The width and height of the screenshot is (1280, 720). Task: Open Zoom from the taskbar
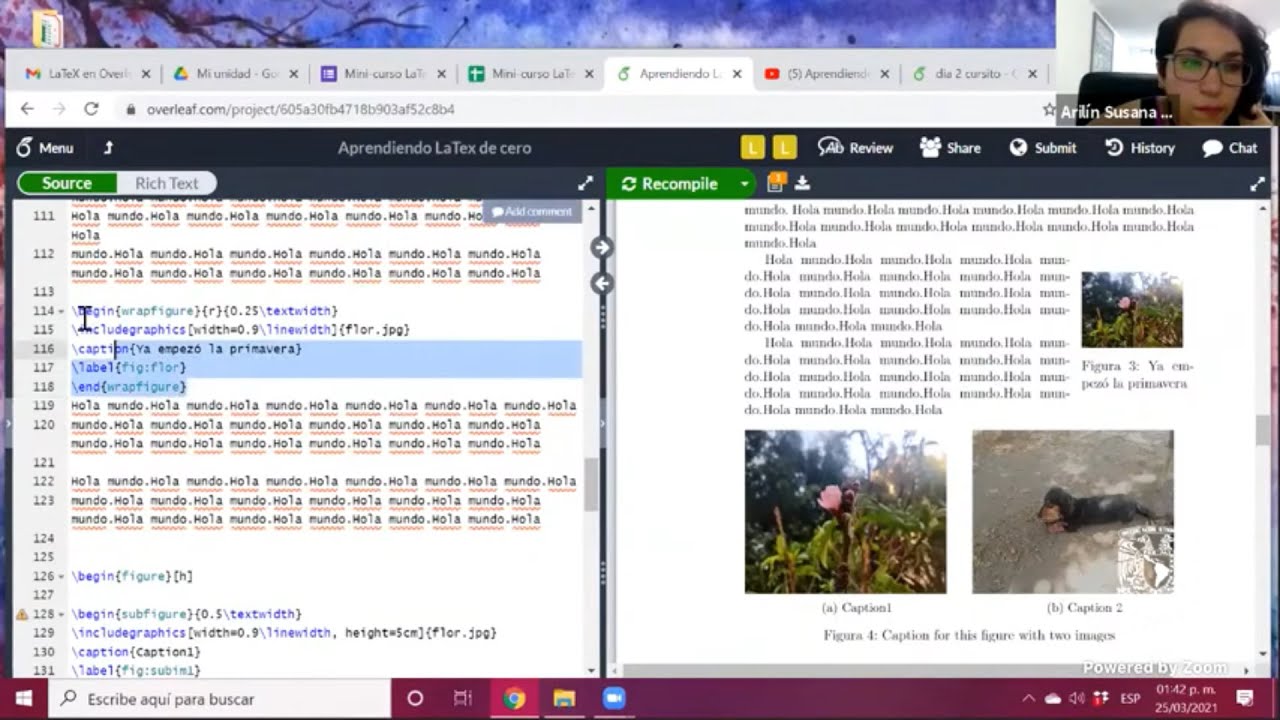613,698
